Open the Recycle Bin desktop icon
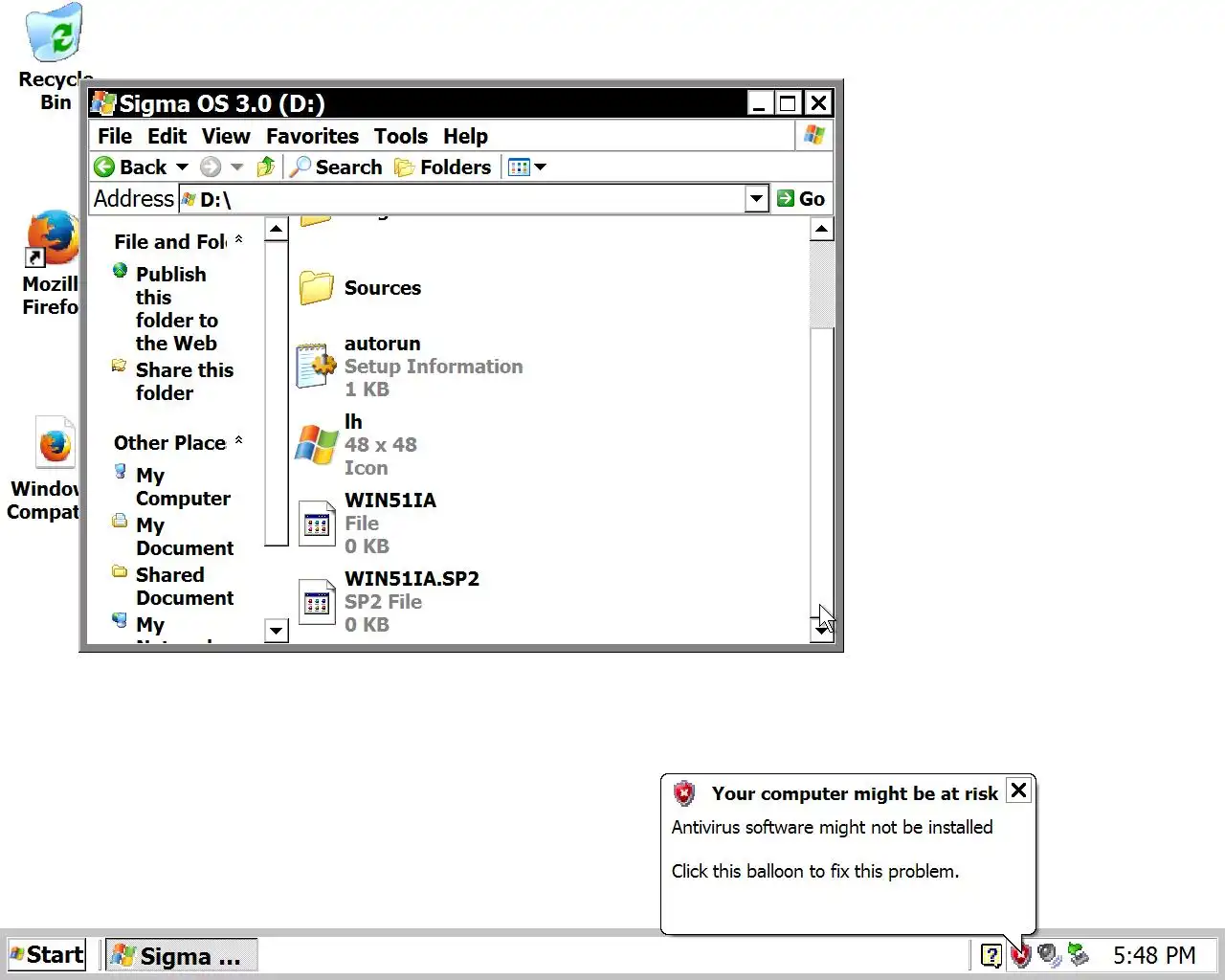The image size is (1225, 980). [56, 33]
